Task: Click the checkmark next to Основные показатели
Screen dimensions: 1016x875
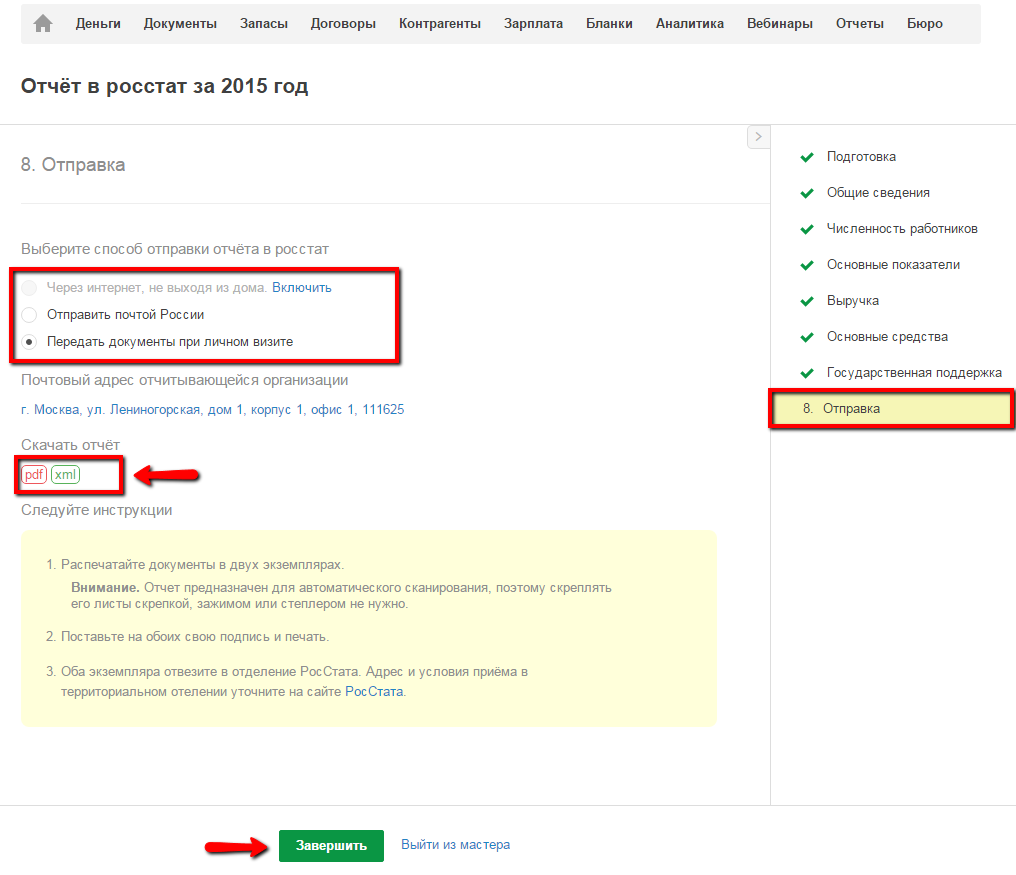Action: tap(807, 265)
